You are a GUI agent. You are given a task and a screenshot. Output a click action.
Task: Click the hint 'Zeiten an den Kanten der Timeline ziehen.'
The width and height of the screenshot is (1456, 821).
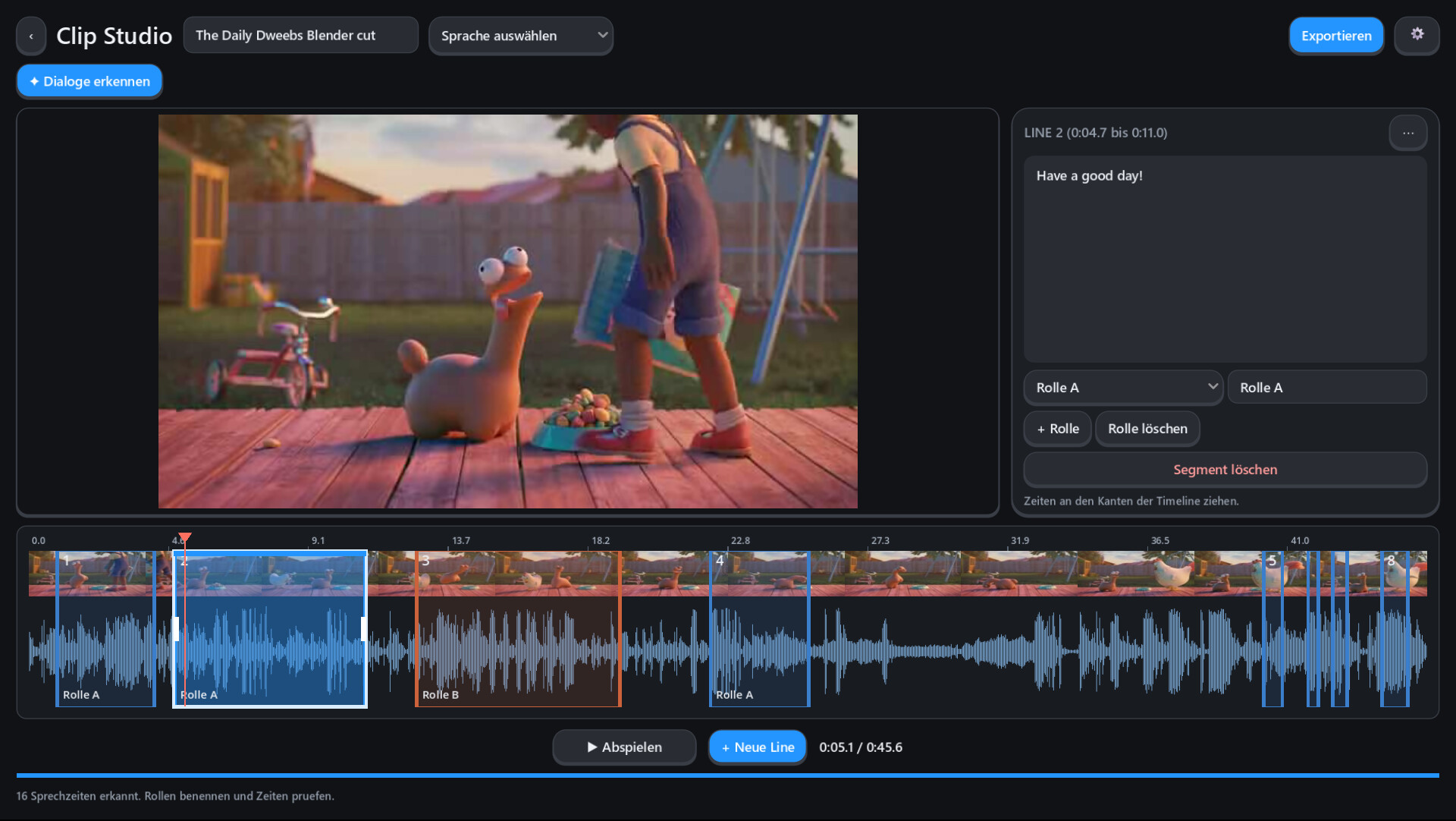(x=1131, y=501)
